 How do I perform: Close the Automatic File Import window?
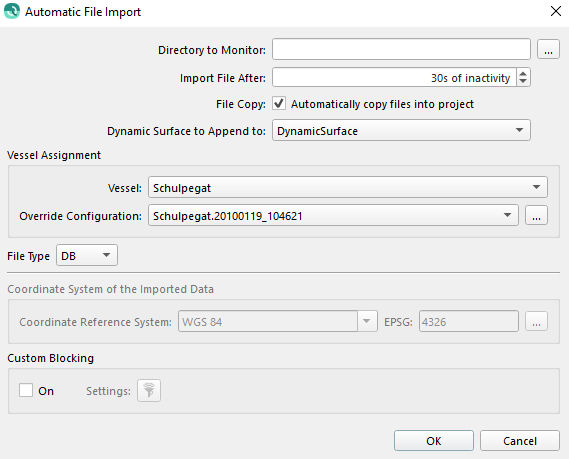coord(556,11)
